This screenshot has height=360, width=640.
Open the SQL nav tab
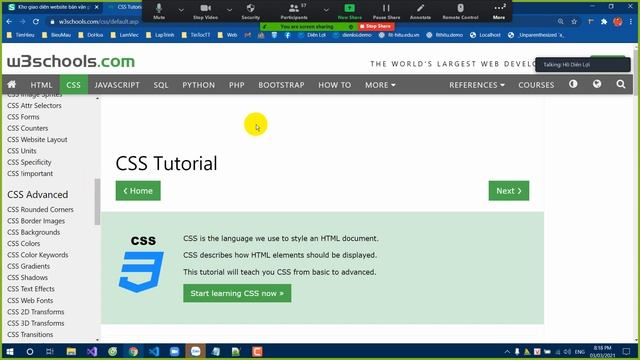(161, 85)
